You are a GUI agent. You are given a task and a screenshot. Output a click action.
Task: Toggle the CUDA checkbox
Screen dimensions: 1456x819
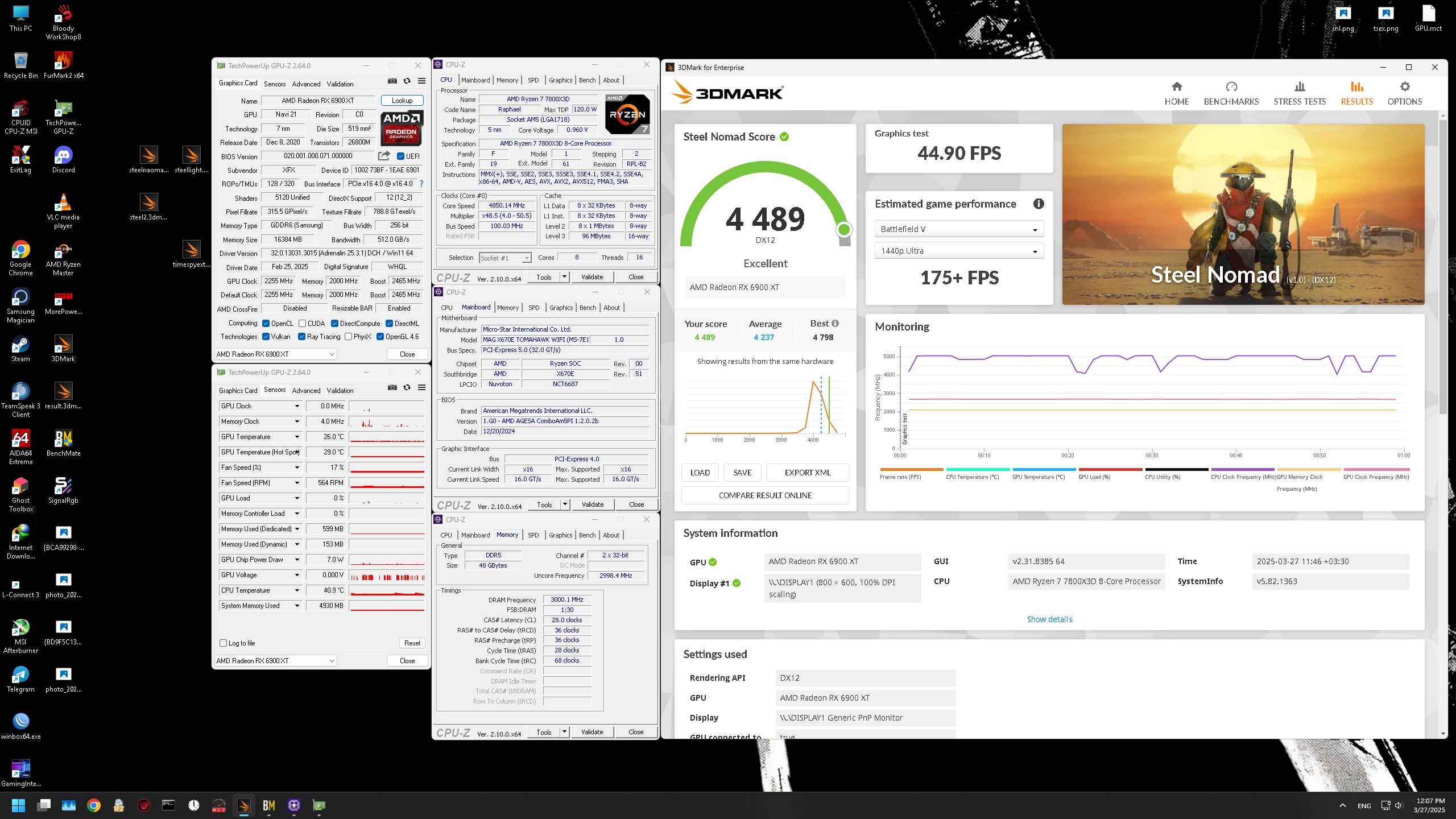point(303,323)
